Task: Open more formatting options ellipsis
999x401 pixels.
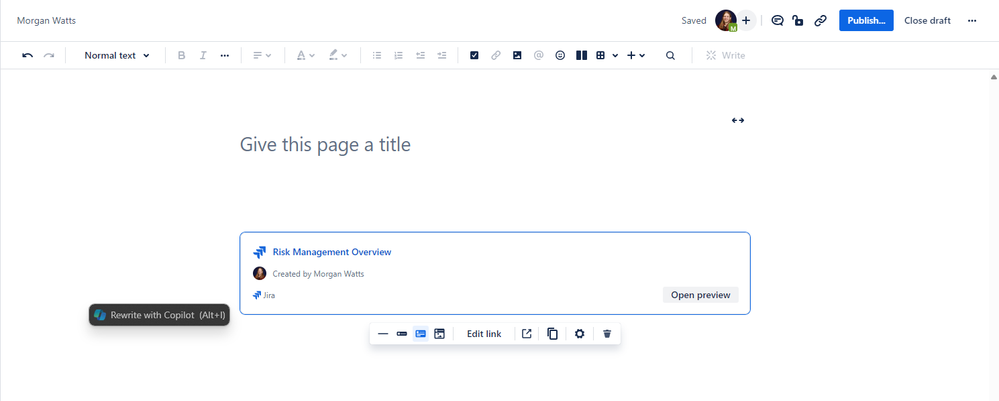Action: coord(224,55)
